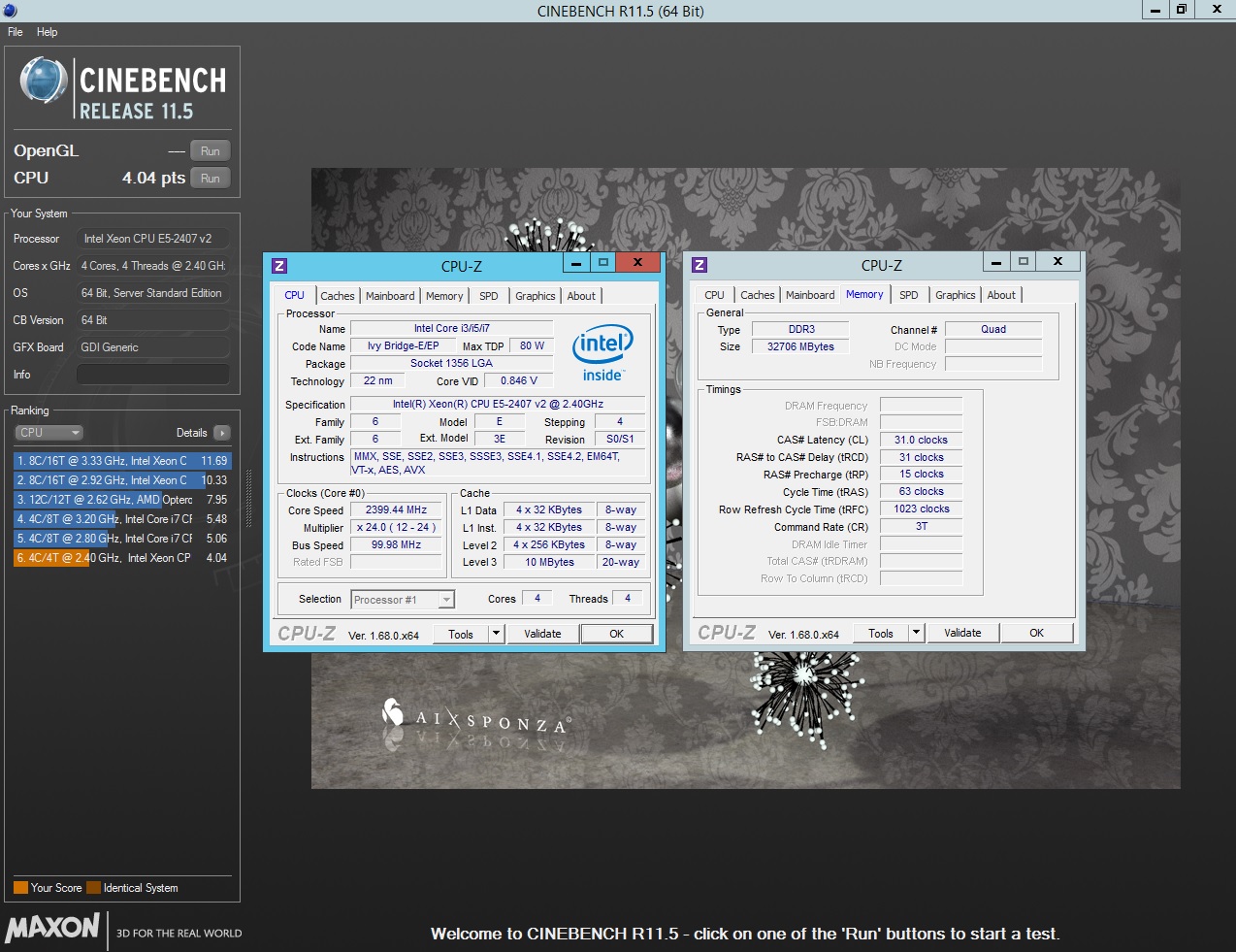The width and height of the screenshot is (1236, 952).
Task: Click the Core Speed 2399.44 MHz value
Action: pyautogui.click(x=396, y=510)
